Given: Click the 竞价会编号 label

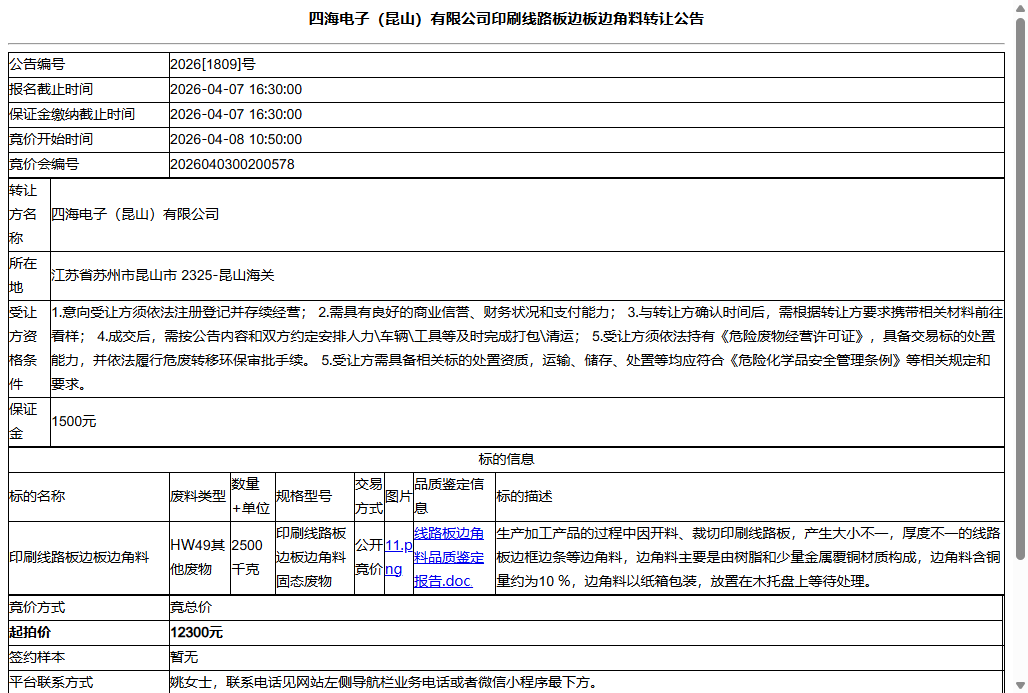Looking at the screenshot, I should [x=44, y=164].
